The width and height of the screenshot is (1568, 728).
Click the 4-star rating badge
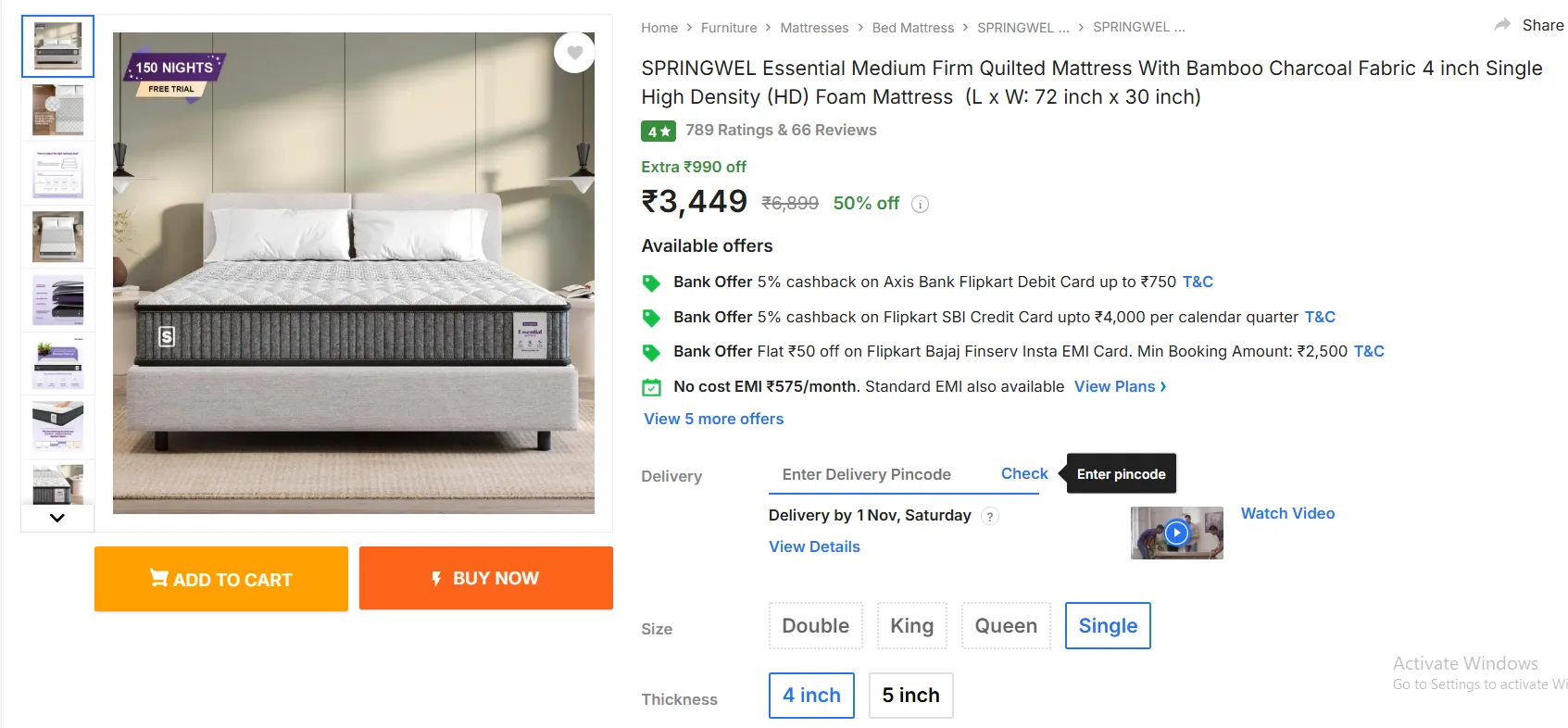(x=658, y=132)
